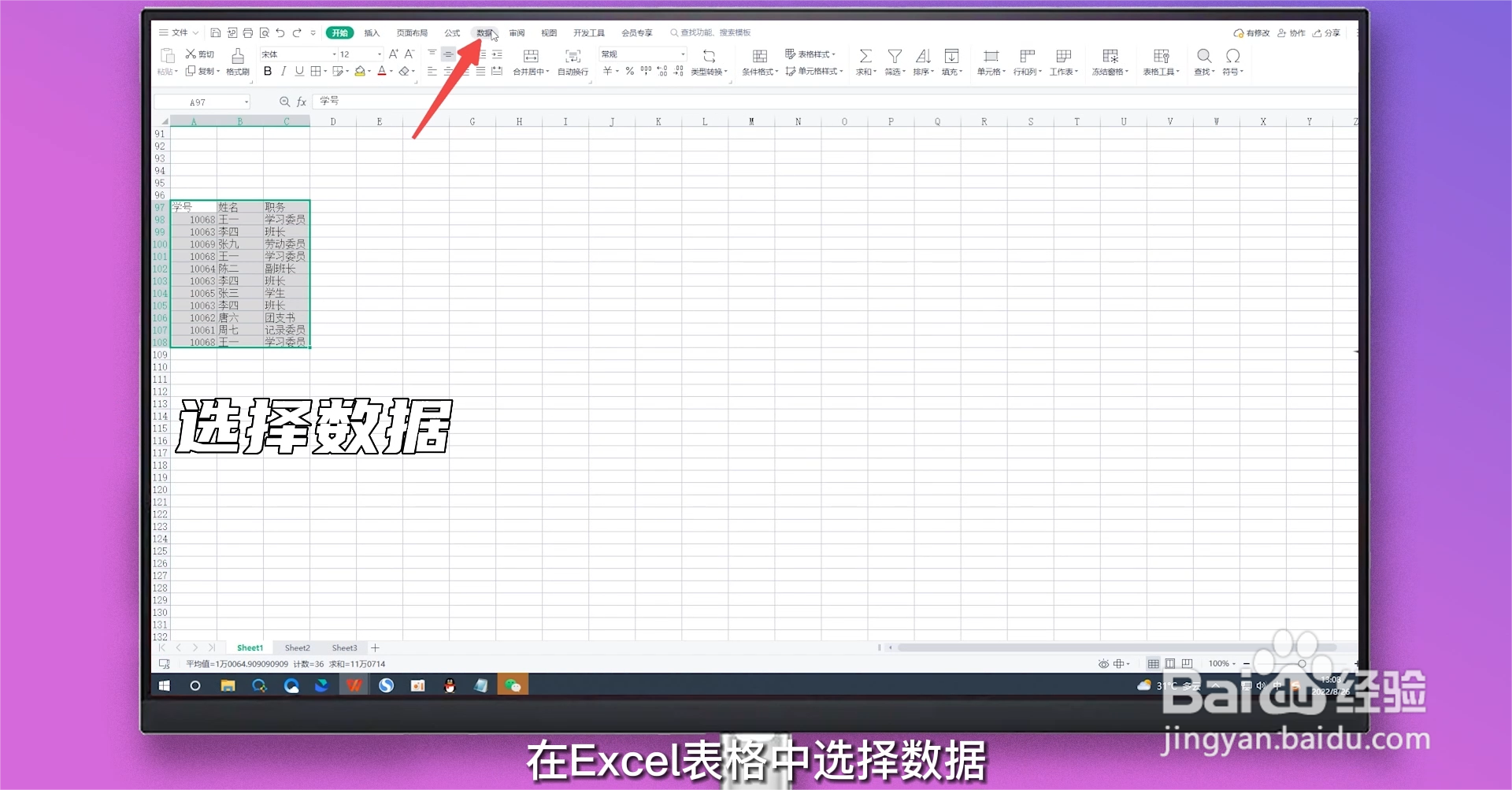
Task: Click the Fill (填充) icon
Action: (x=951, y=56)
